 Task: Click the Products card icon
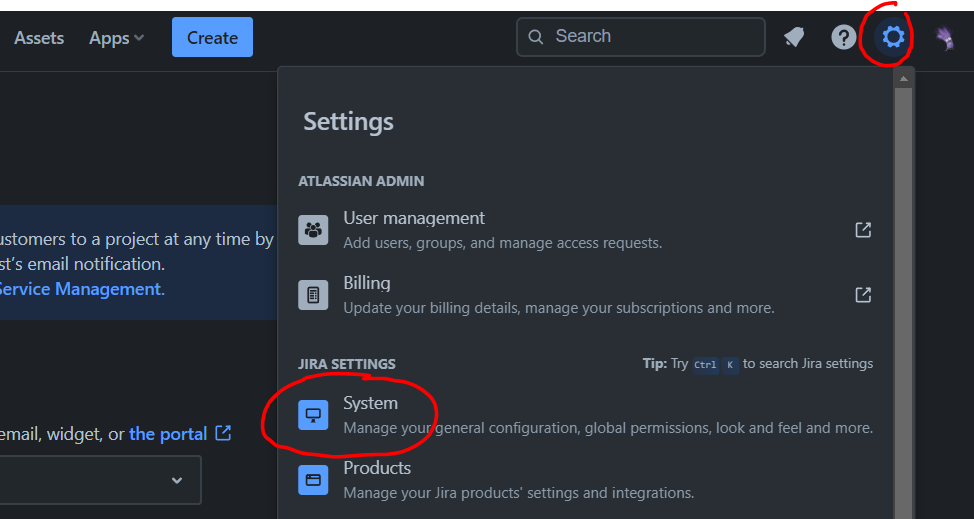click(313, 480)
